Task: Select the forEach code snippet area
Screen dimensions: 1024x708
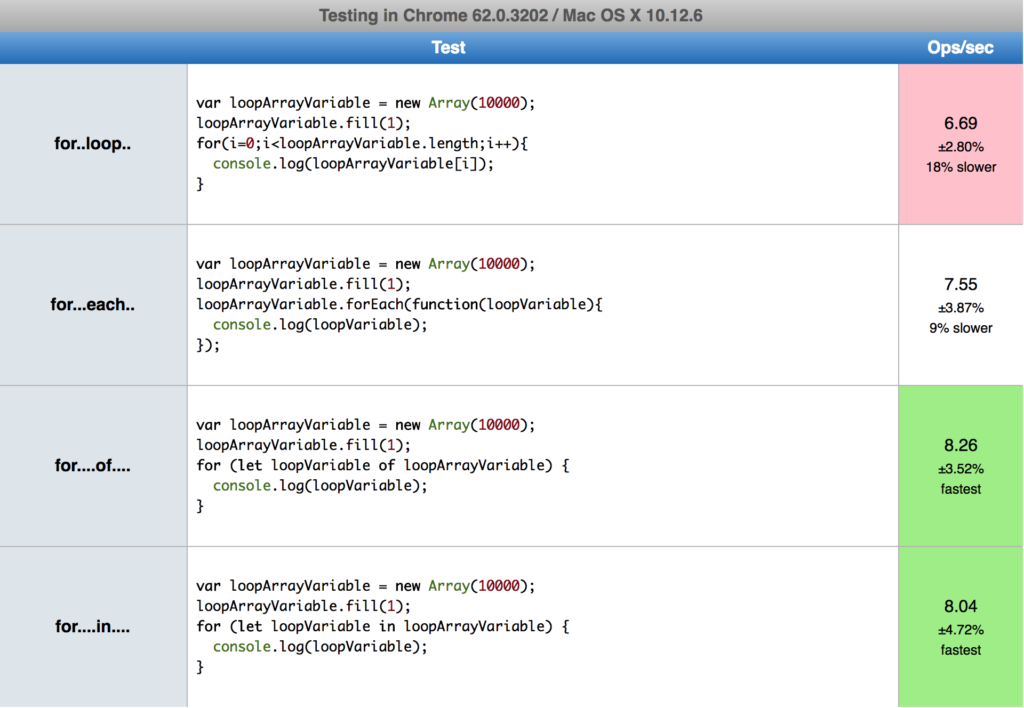Action: point(400,305)
